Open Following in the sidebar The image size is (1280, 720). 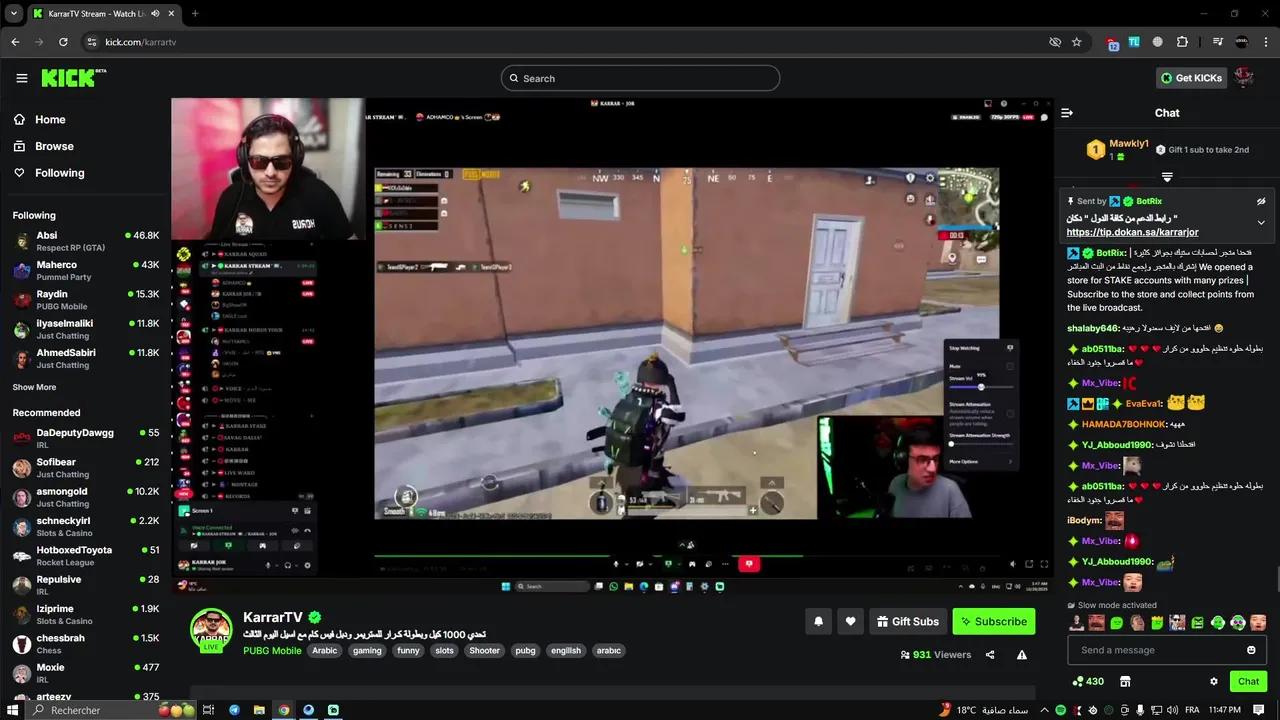pos(60,173)
